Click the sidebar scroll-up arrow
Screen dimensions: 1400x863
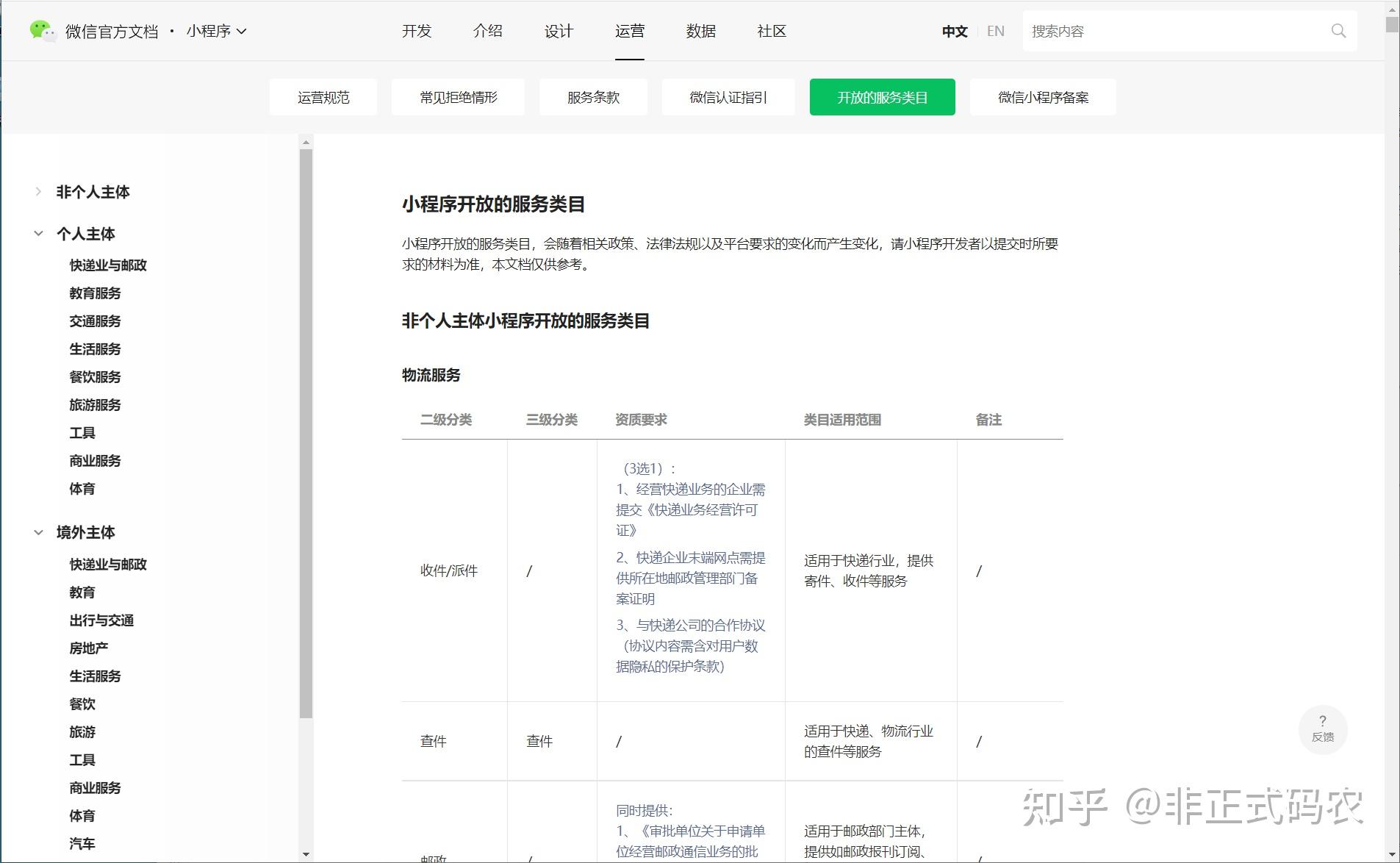[306, 142]
